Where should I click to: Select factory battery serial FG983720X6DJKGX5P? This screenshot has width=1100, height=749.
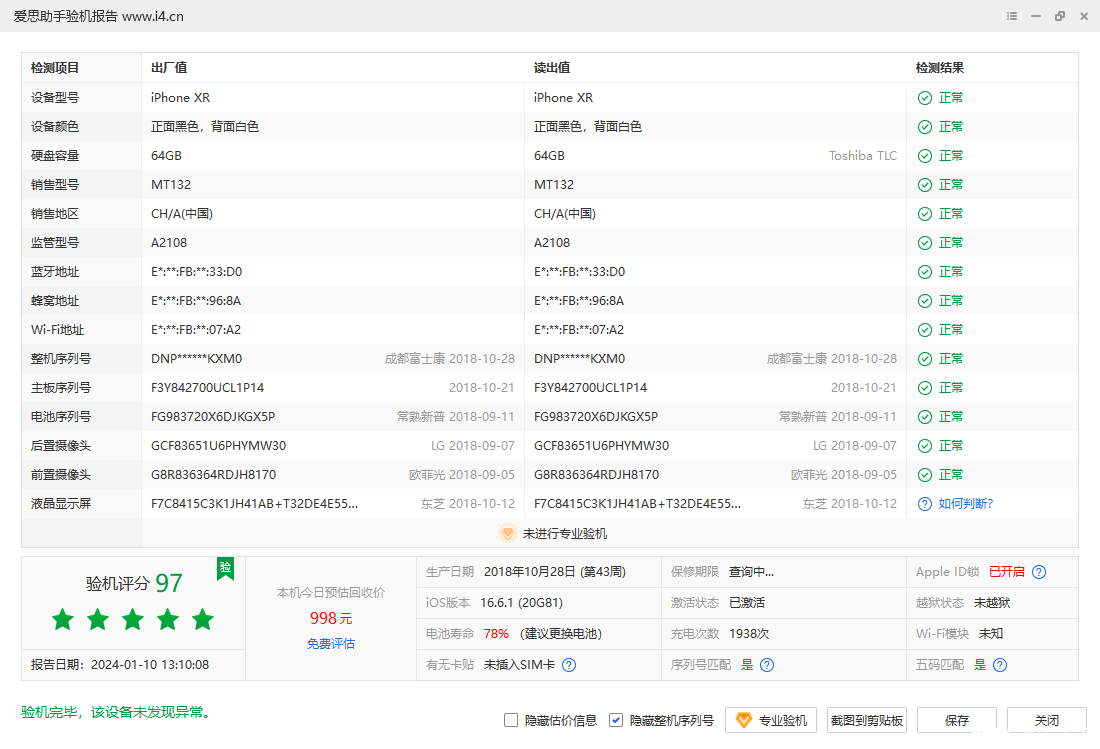213,417
